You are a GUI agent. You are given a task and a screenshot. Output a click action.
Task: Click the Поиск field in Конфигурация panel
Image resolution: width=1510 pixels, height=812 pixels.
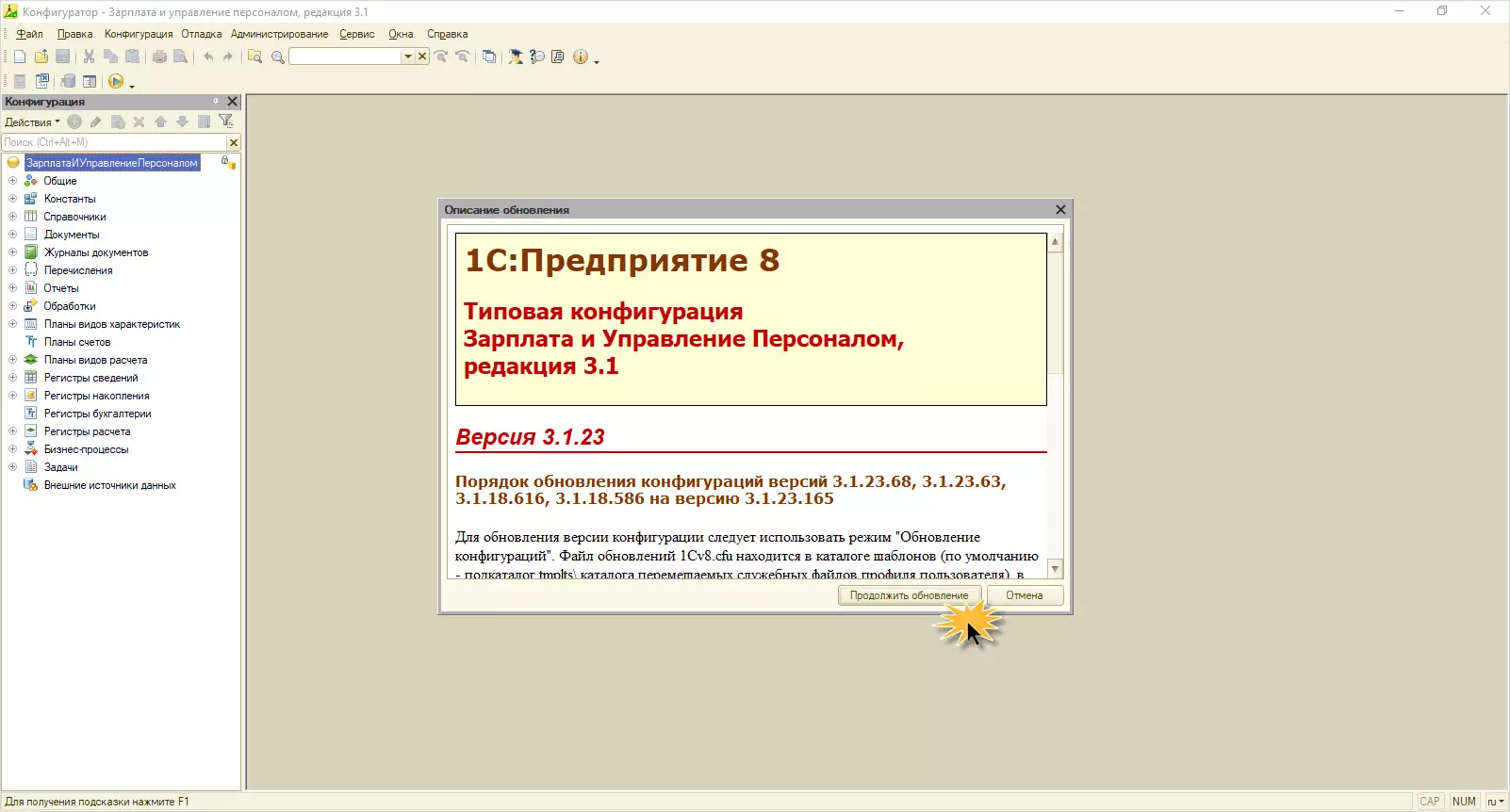(x=115, y=142)
